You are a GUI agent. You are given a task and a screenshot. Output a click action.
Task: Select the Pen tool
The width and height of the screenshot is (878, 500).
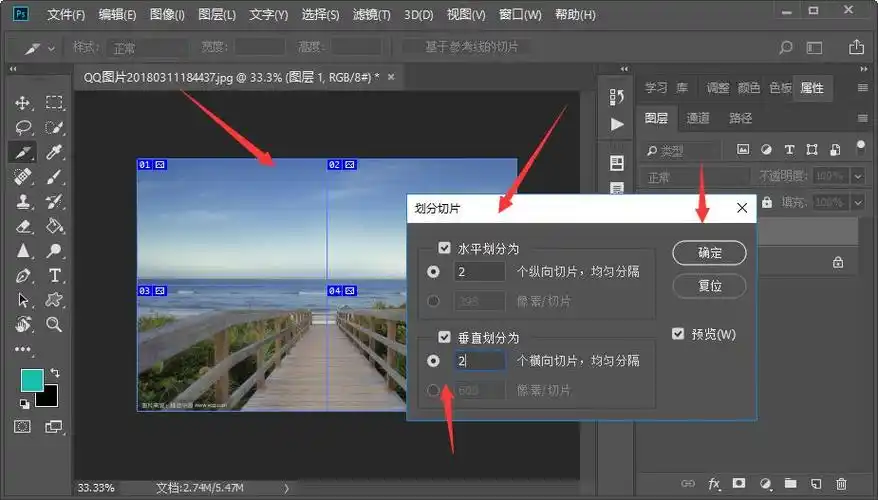23,275
